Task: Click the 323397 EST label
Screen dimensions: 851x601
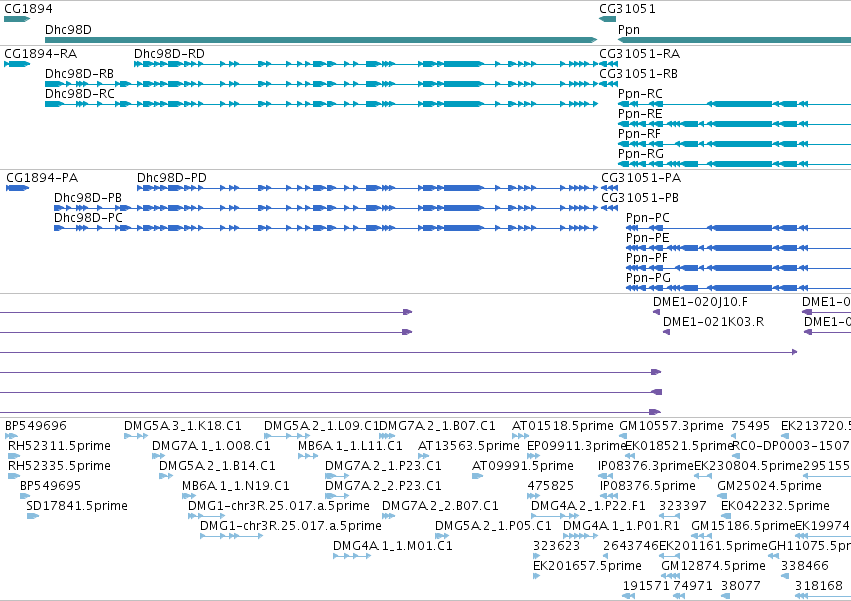Action: tap(683, 507)
